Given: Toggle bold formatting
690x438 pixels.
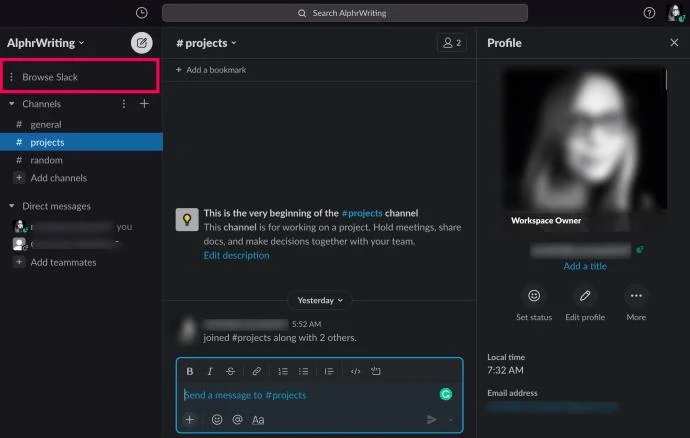Looking at the screenshot, I should (x=190, y=371).
